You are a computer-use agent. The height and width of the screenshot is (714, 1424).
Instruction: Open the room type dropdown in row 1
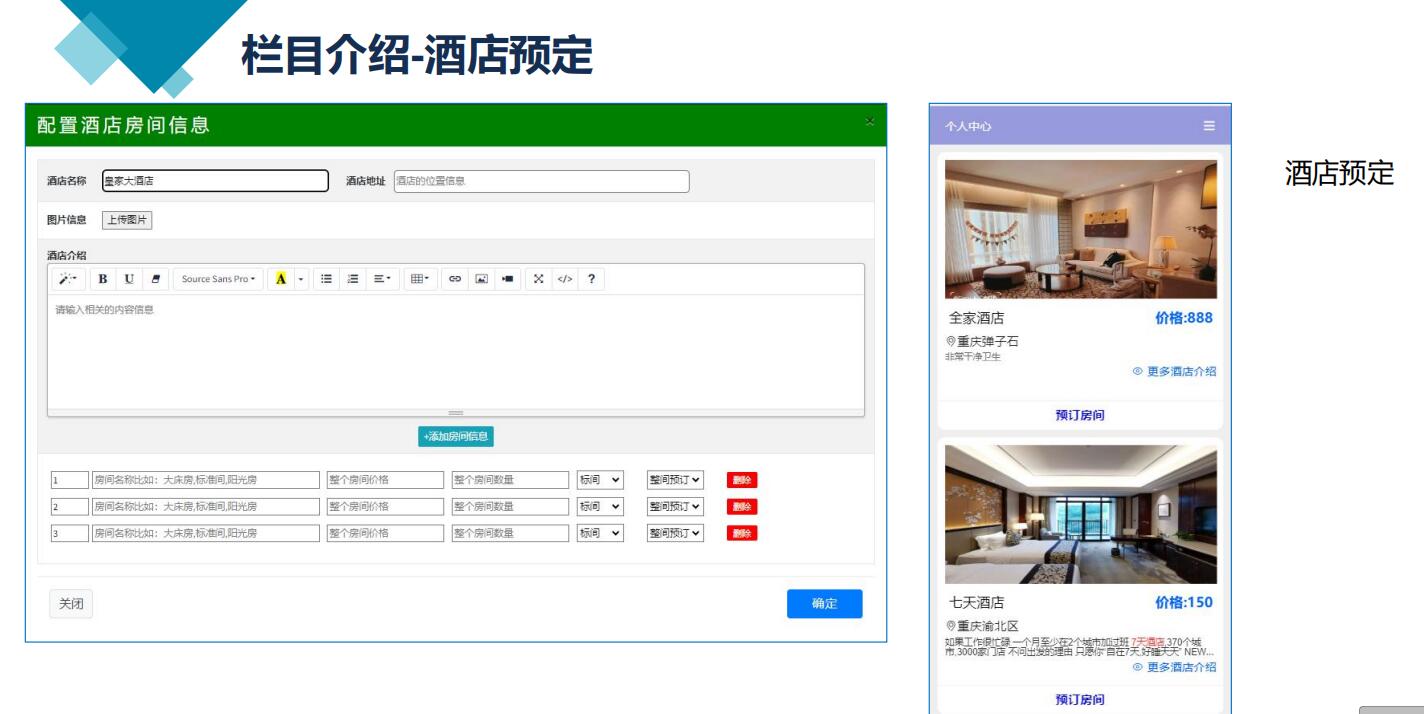coord(601,480)
